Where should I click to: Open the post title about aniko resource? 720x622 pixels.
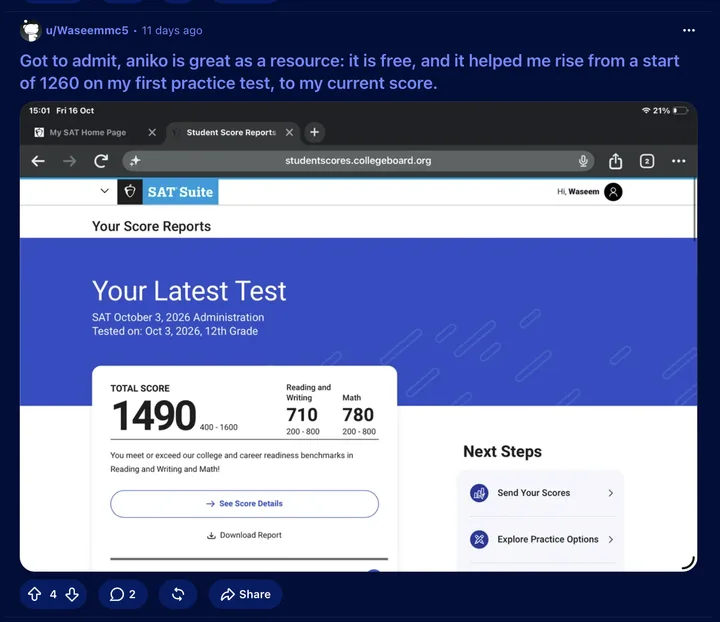coord(349,72)
